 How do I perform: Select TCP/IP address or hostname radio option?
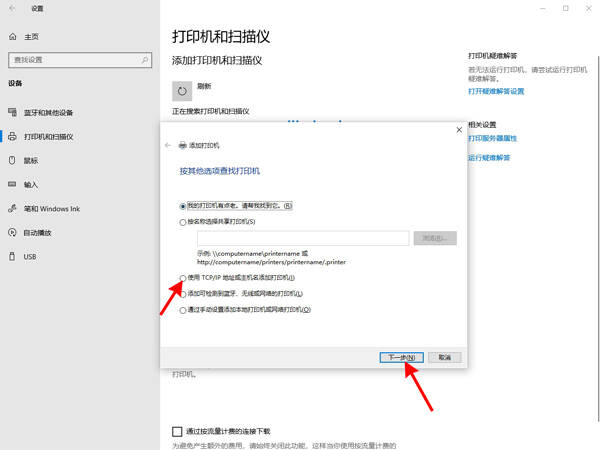[183, 278]
